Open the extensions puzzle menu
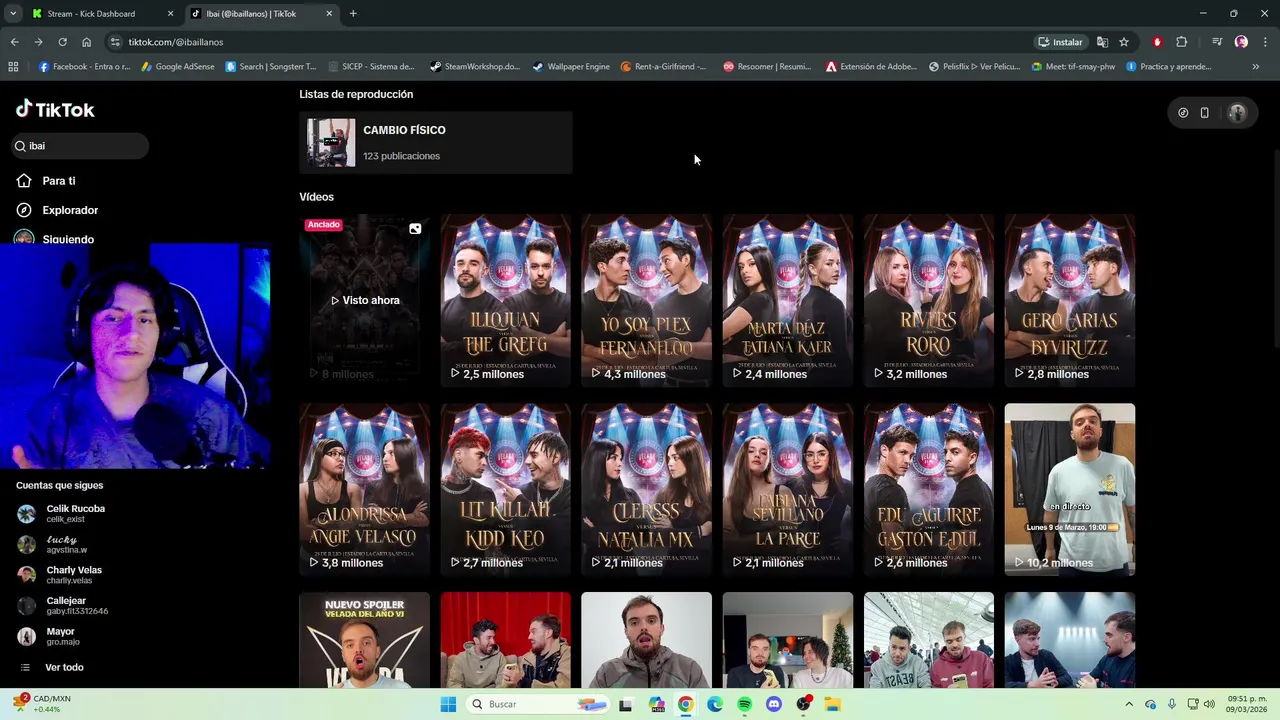 1181,42
